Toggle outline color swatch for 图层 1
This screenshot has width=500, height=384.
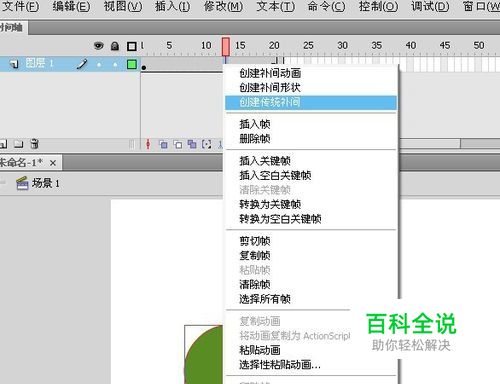(x=132, y=64)
